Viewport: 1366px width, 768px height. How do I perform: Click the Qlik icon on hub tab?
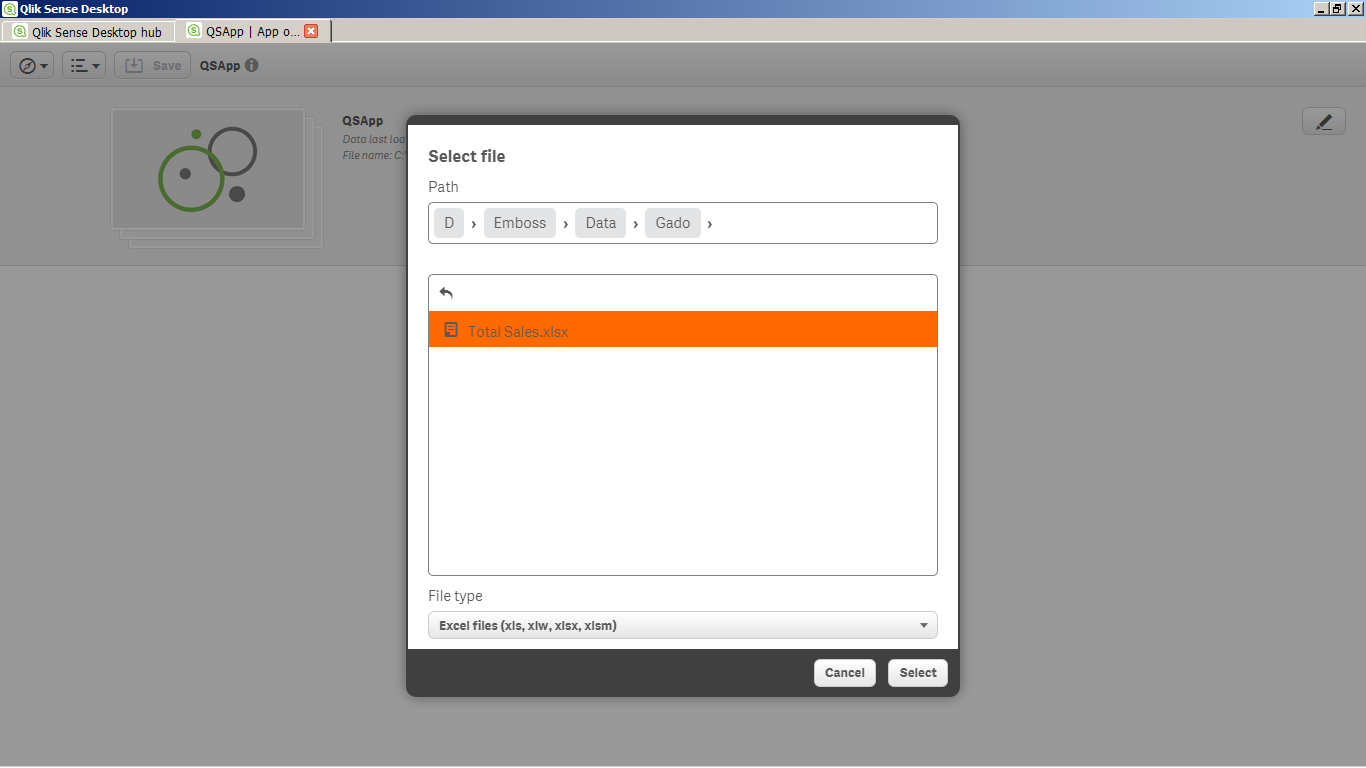click(x=20, y=32)
